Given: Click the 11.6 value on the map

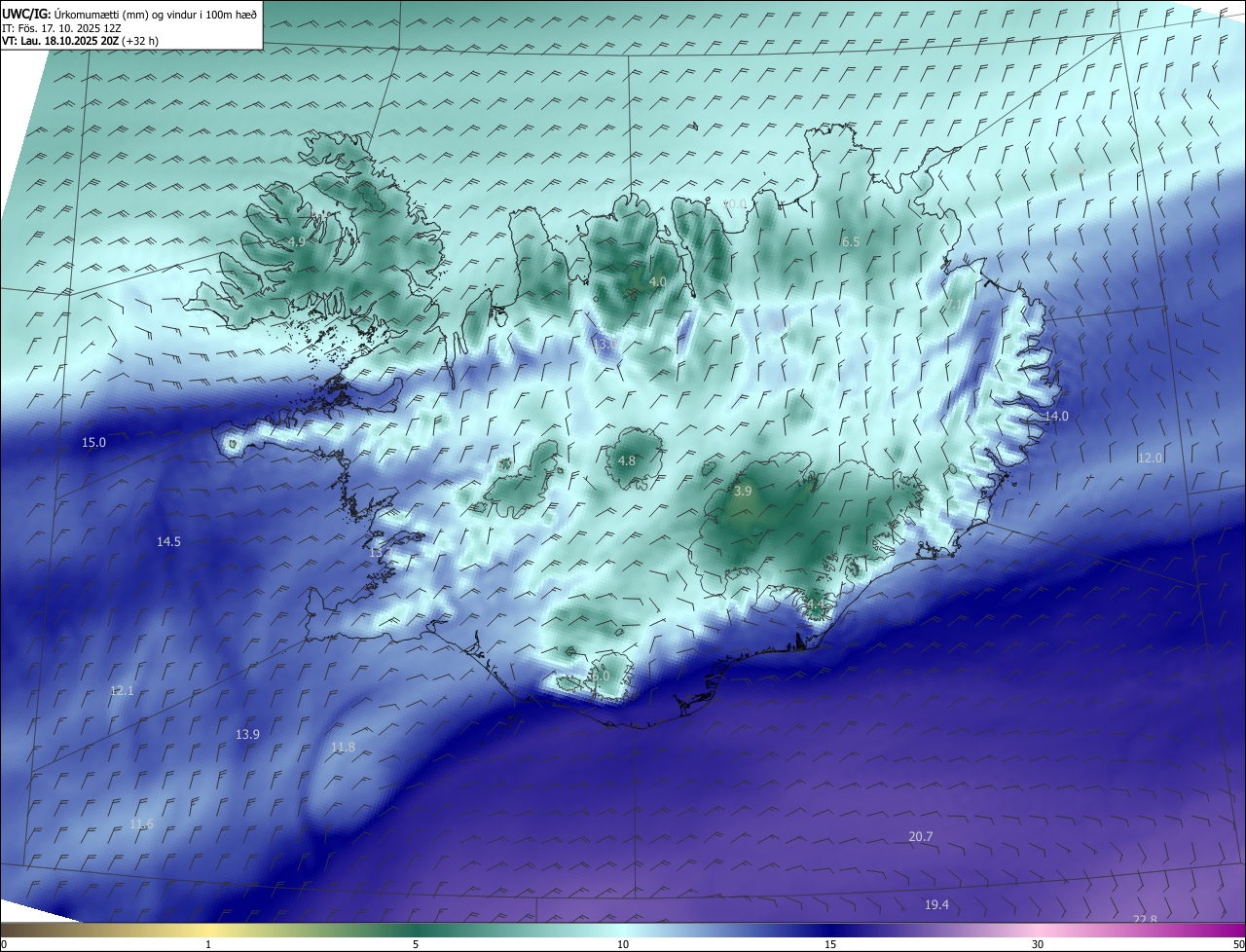Looking at the screenshot, I should click(141, 824).
